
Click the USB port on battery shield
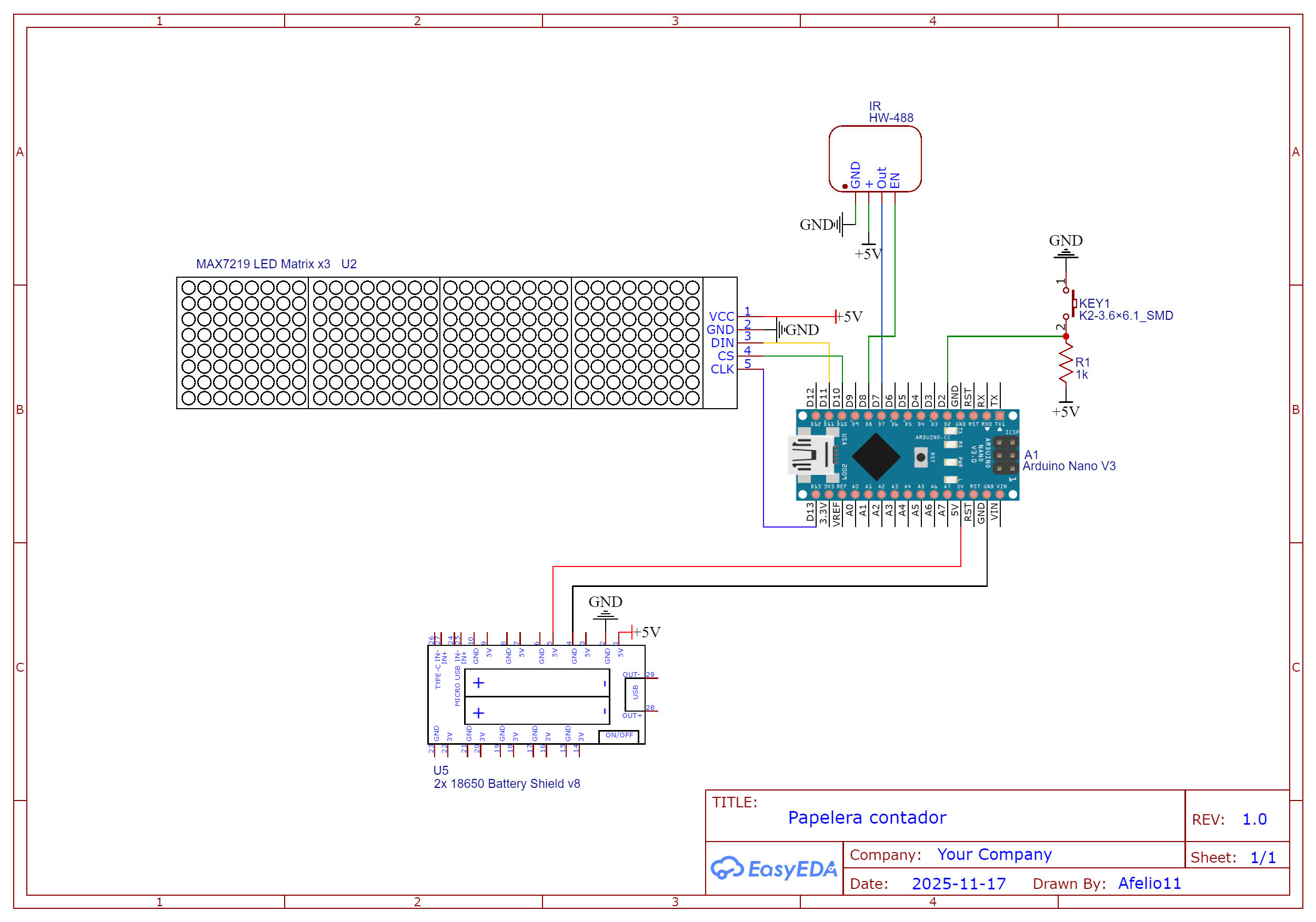[635, 693]
